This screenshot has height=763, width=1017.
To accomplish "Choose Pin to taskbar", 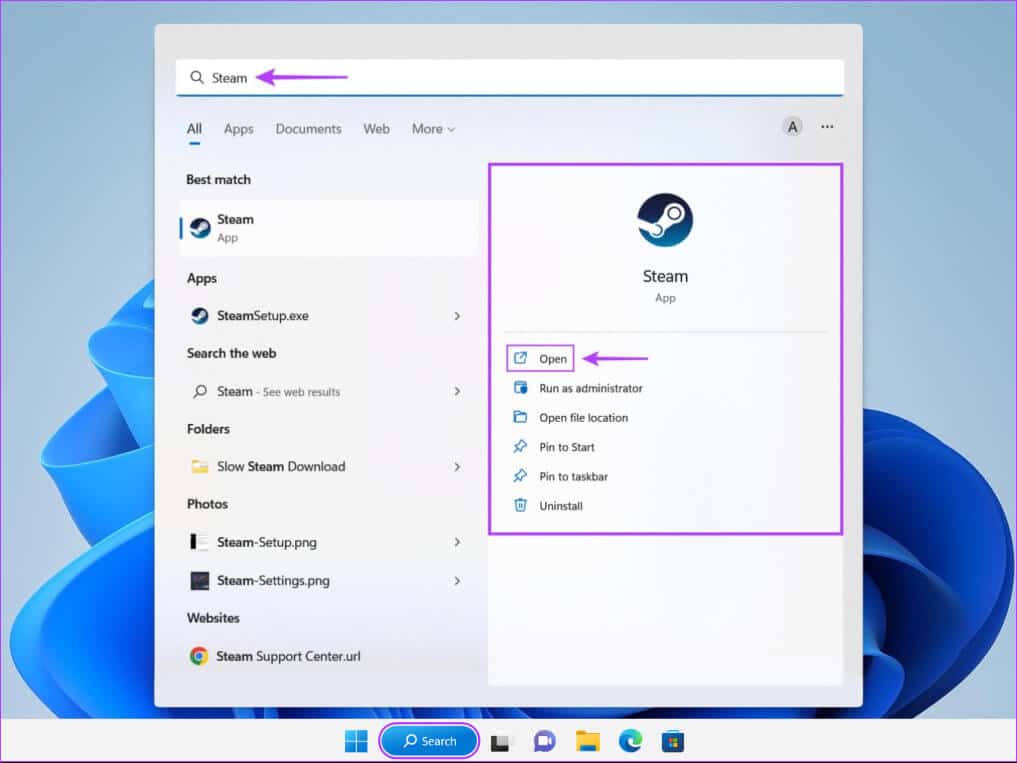I will (x=573, y=476).
